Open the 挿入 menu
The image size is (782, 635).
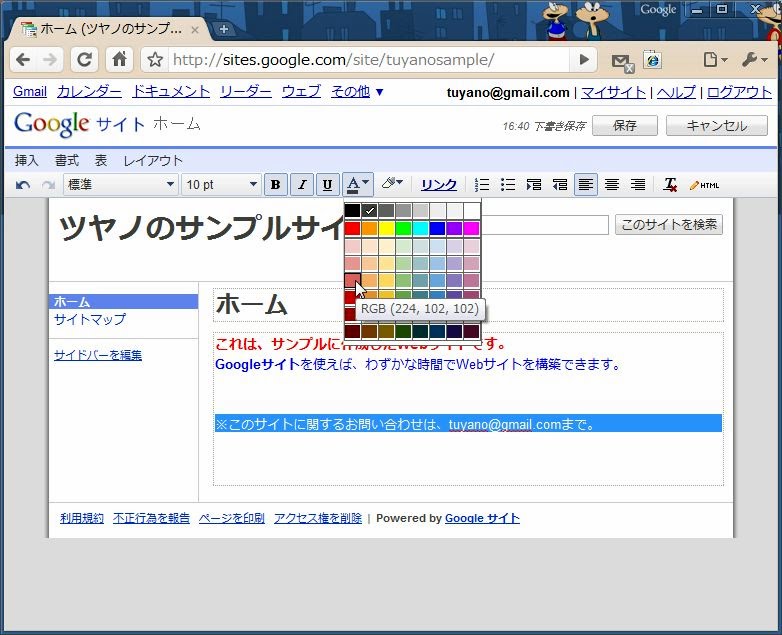click(27, 160)
